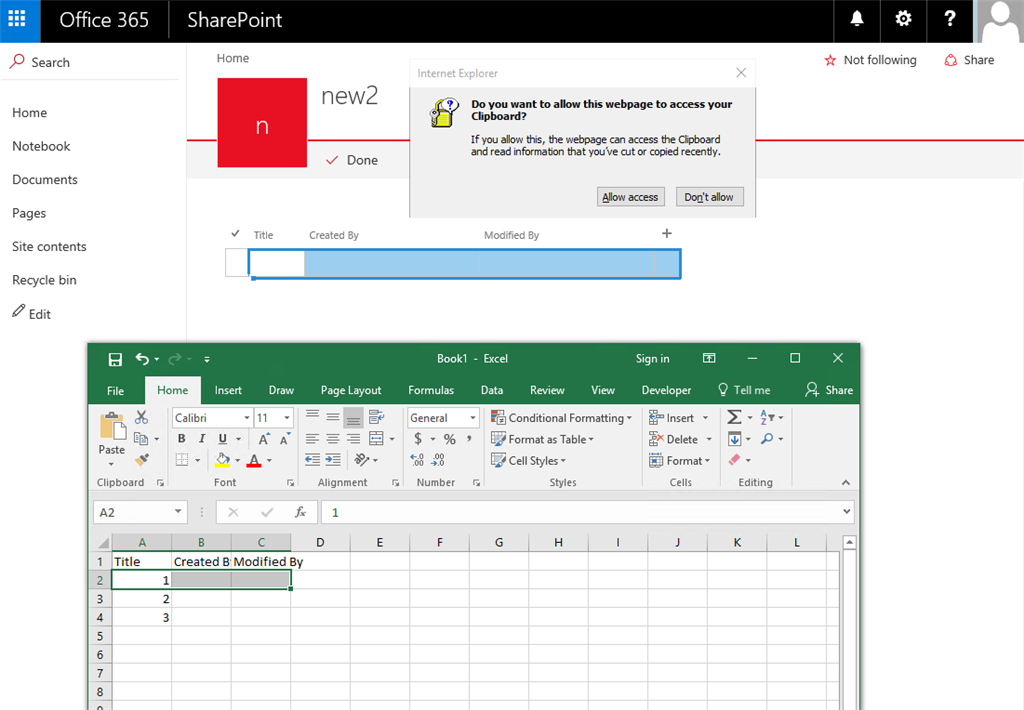
Task: Toggle Italic formatting in Excel
Action: [x=202, y=439]
